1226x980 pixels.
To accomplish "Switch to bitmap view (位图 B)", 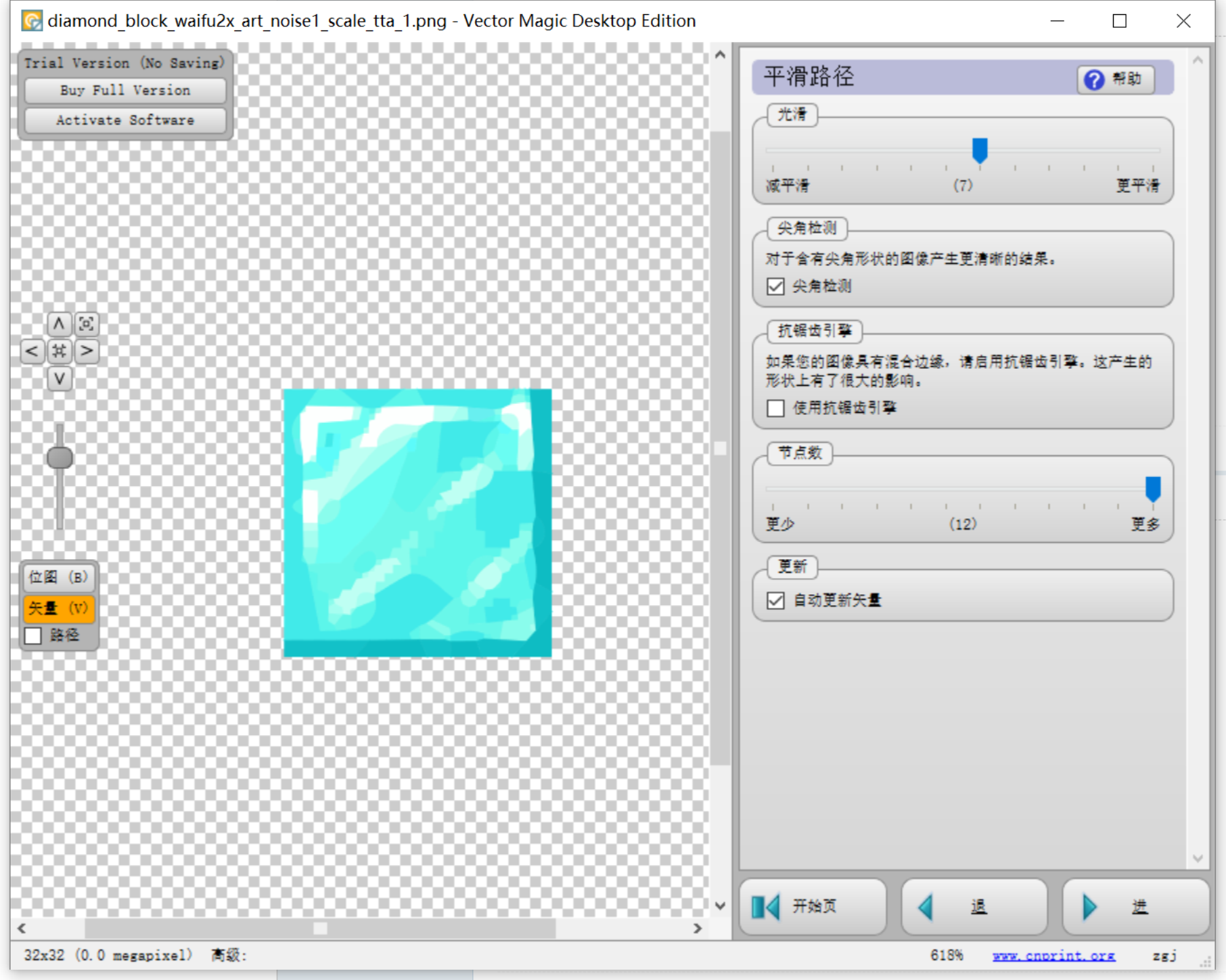I will click(x=59, y=577).
